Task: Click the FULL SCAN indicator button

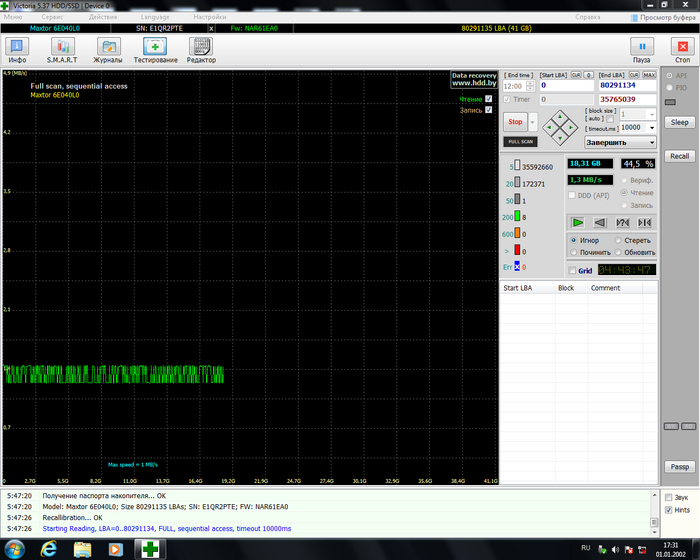Action: 521,142
